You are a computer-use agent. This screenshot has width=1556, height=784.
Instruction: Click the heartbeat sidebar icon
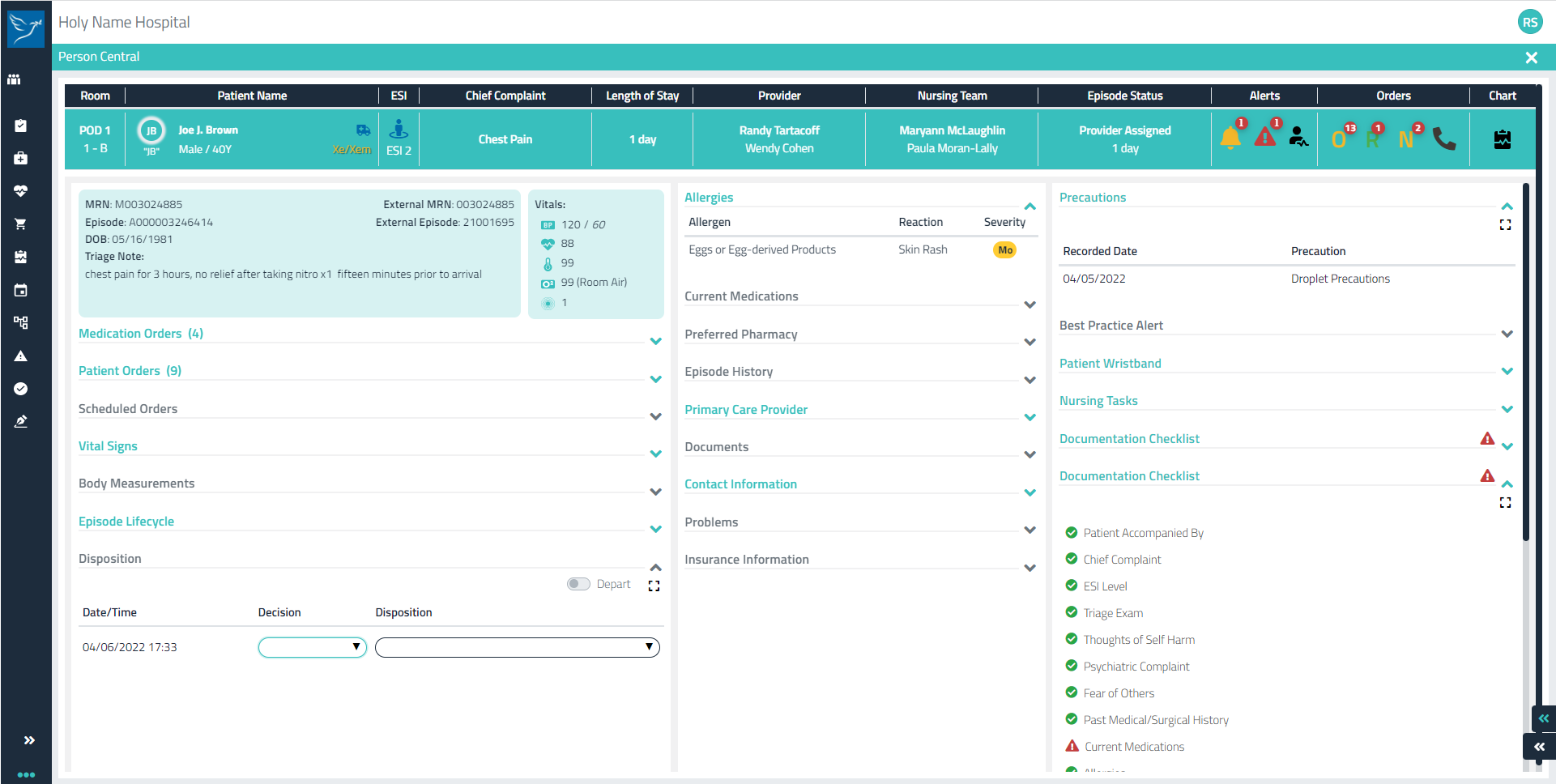tap(21, 191)
